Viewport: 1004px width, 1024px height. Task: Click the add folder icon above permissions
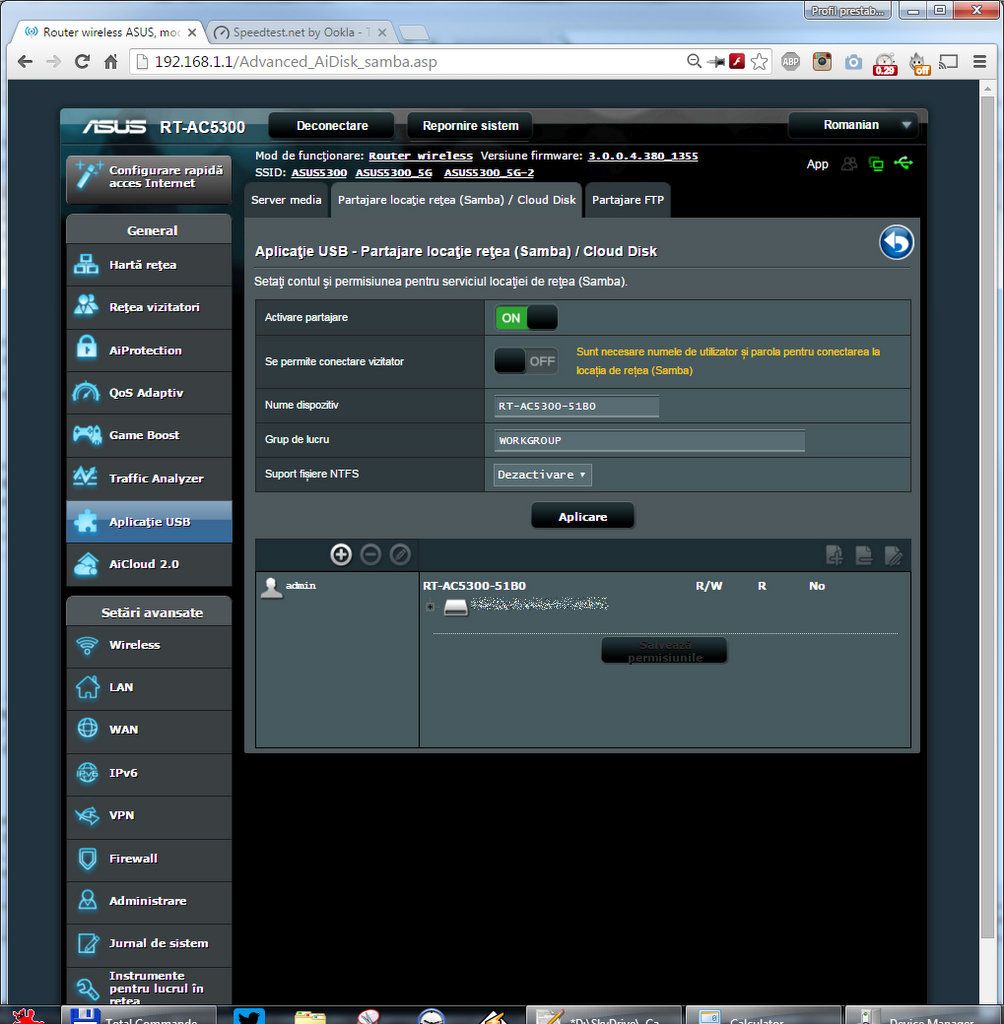point(834,555)
